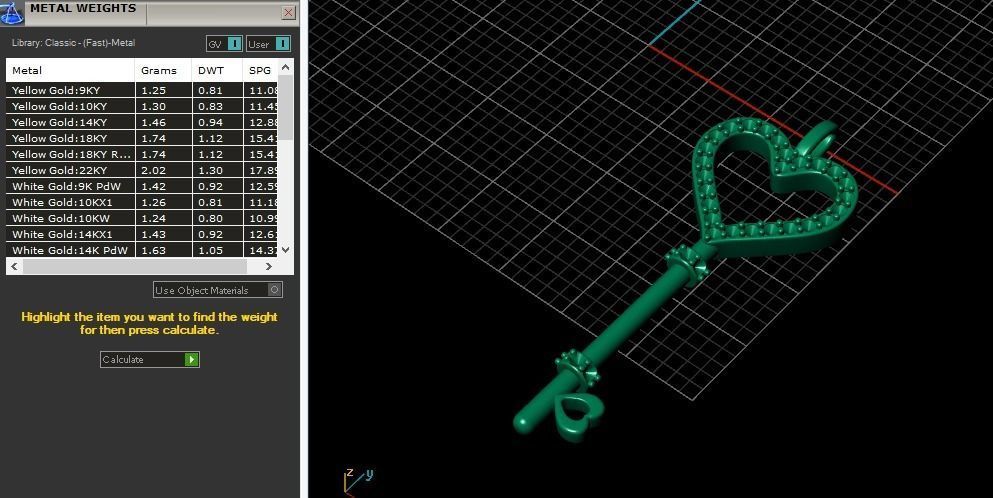
Task: Click the horizontal scrollbar left arrow
Action: 15,267
